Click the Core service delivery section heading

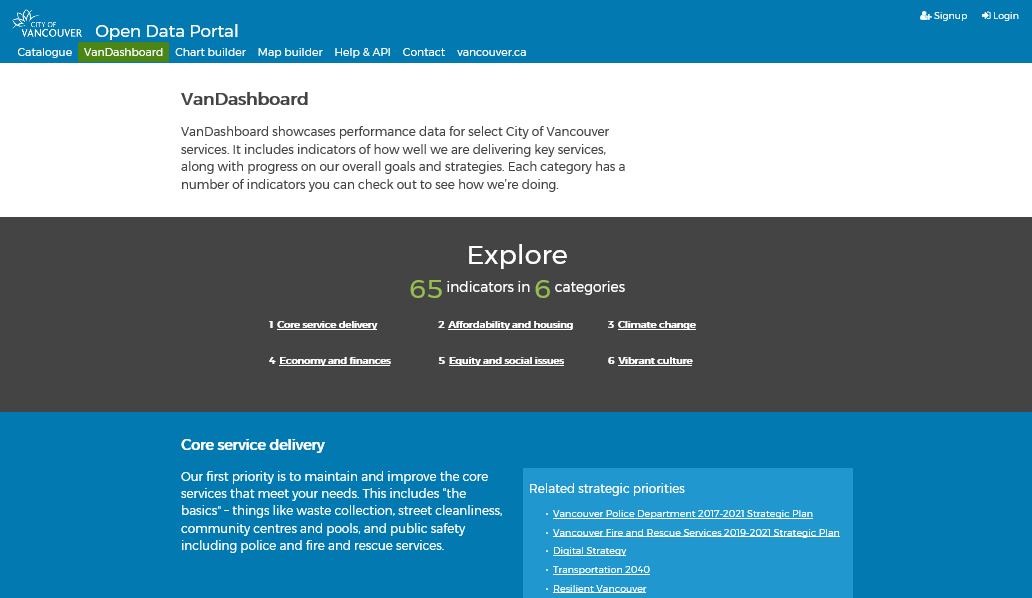(253, 445)
